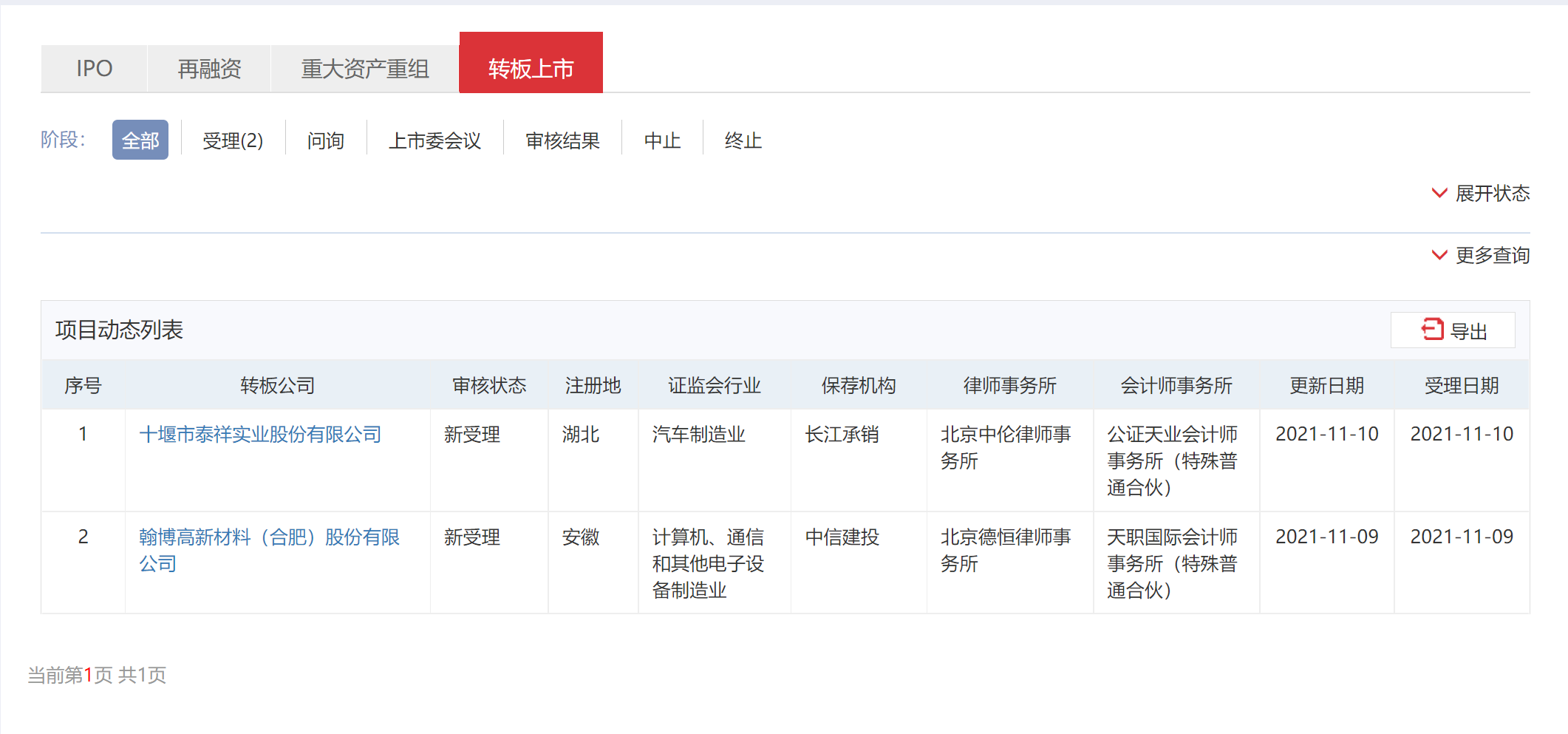Show 审核结果 stage projects
Image resolution: width=1568 pixels, height=734 pixels.
[x=562, y=140]
